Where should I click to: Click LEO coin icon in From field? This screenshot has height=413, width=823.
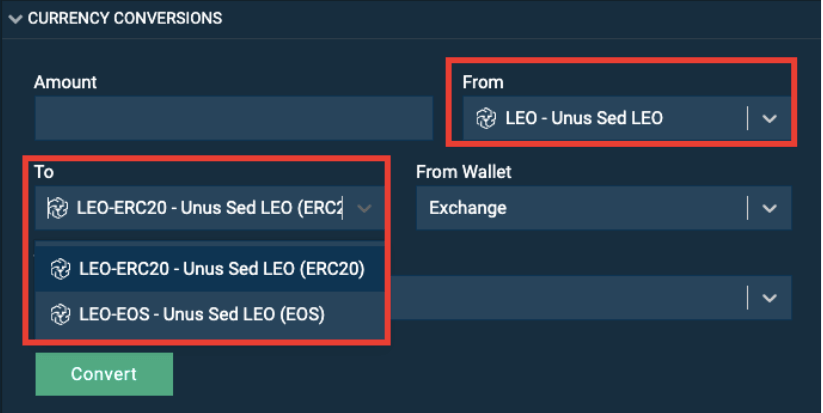pyautogui.click(x=486, y=118)
